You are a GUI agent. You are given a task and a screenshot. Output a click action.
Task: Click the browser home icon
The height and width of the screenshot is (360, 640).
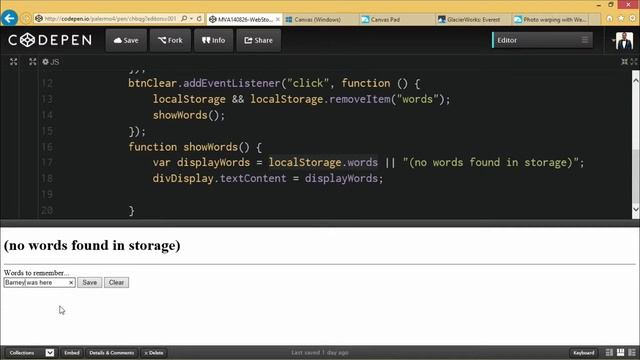(609, 19)
